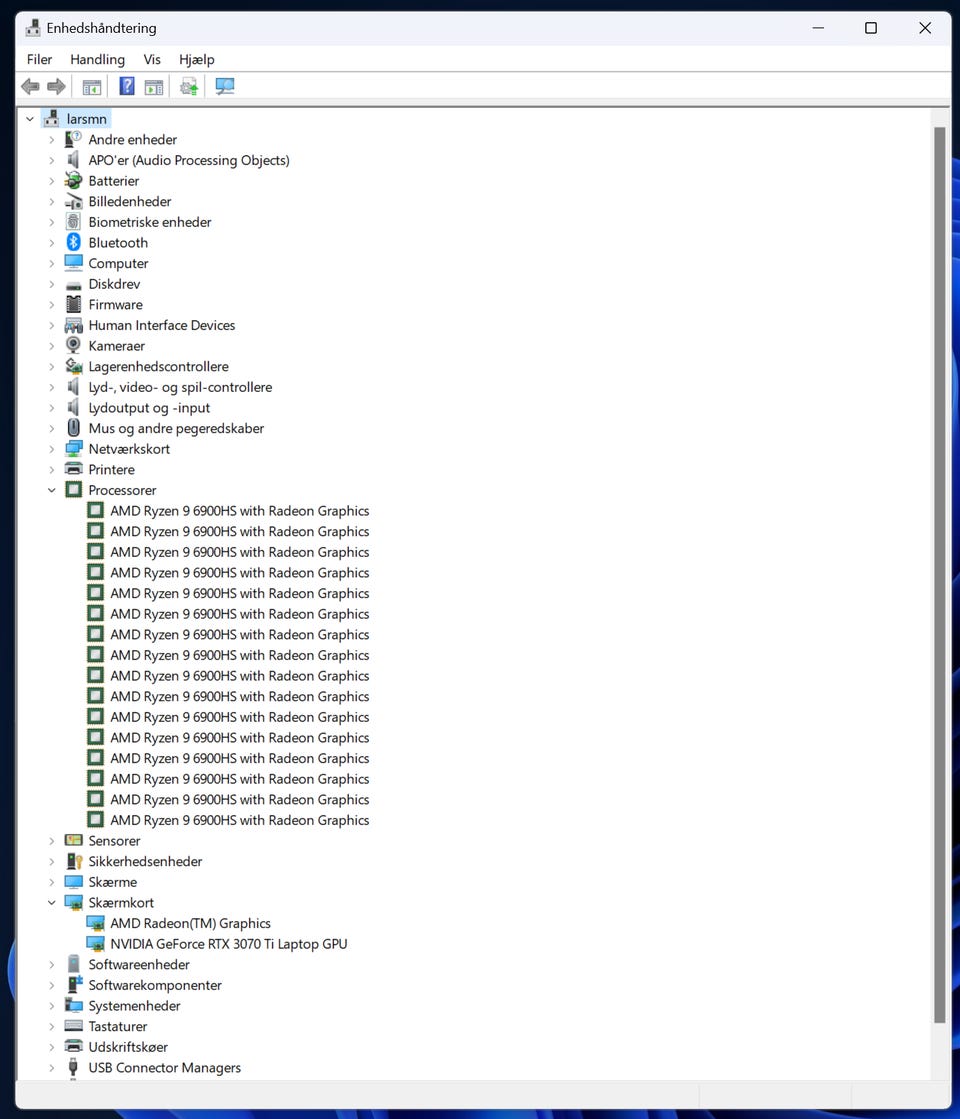Collapse the Processorer category
This screenshot has height=1119, width=960.
point(51,490)
